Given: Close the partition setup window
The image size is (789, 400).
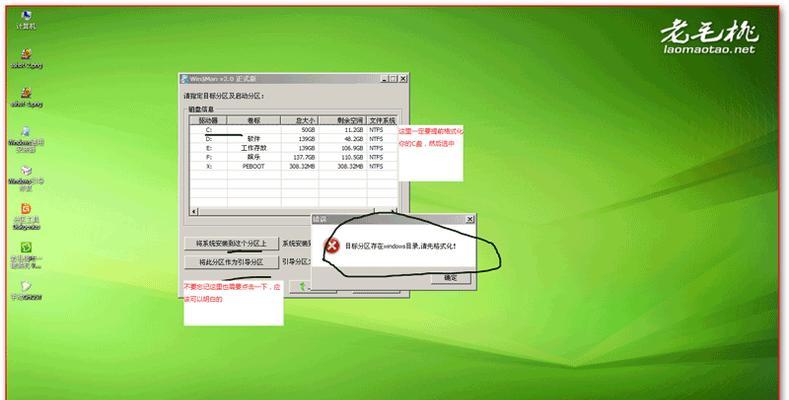Looking at the screenshot, I should (403, 79).
